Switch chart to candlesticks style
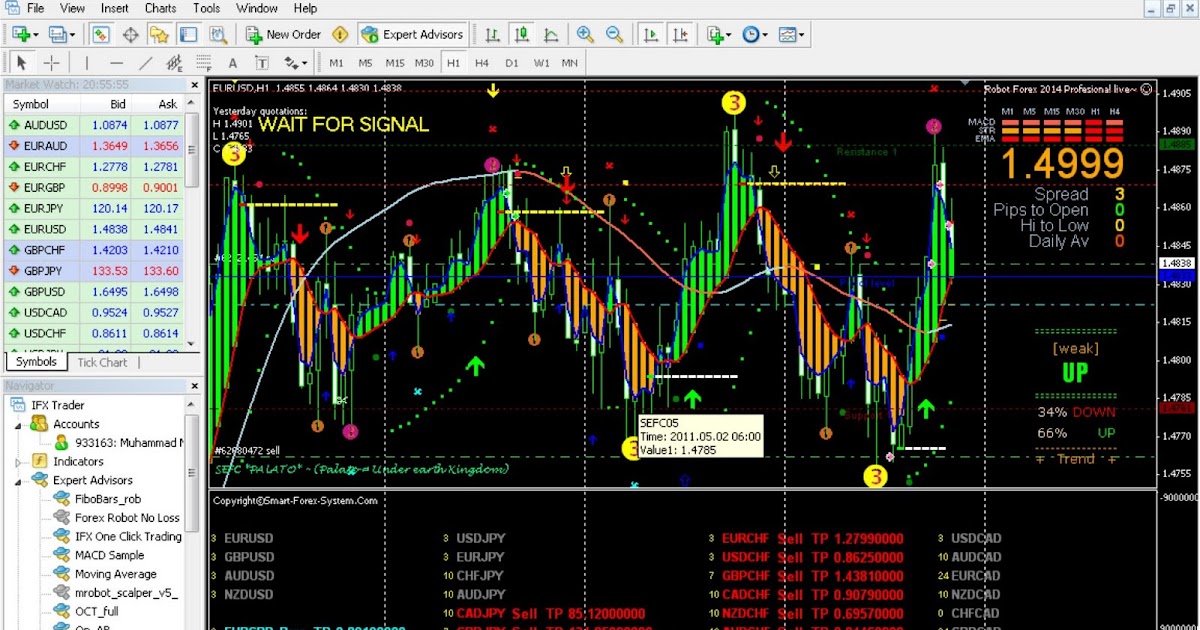Viewport: 1200px width, 630px height. (x=521, y=35)
